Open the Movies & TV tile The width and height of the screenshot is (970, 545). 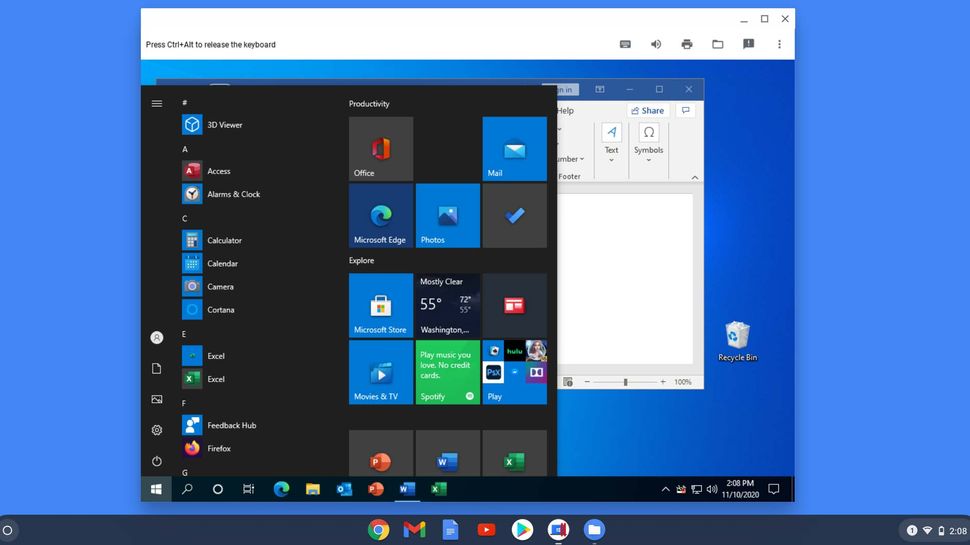[381, 372]
